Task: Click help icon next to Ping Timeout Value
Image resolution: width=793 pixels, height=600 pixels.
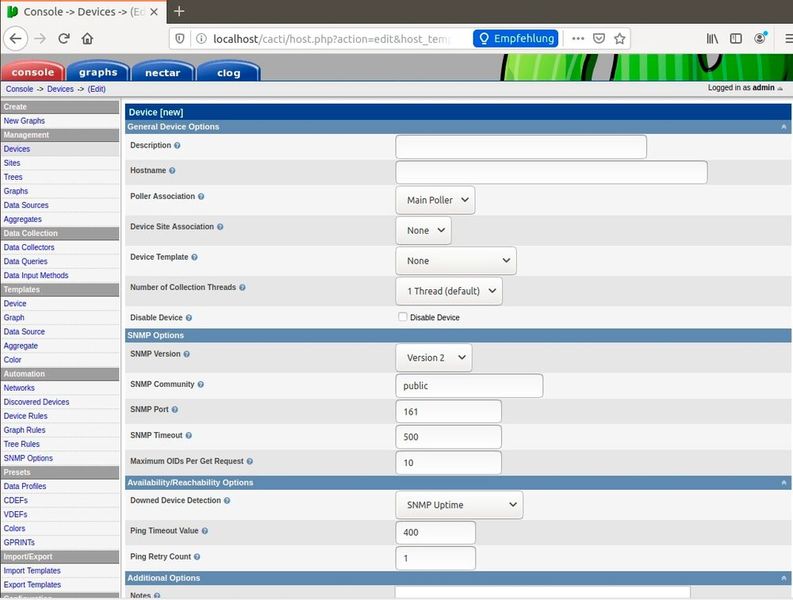Action: 205,531
